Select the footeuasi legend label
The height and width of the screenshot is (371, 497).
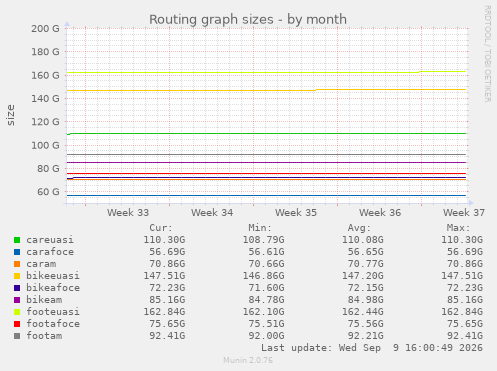pyautogui.click(x=53, y=312)
